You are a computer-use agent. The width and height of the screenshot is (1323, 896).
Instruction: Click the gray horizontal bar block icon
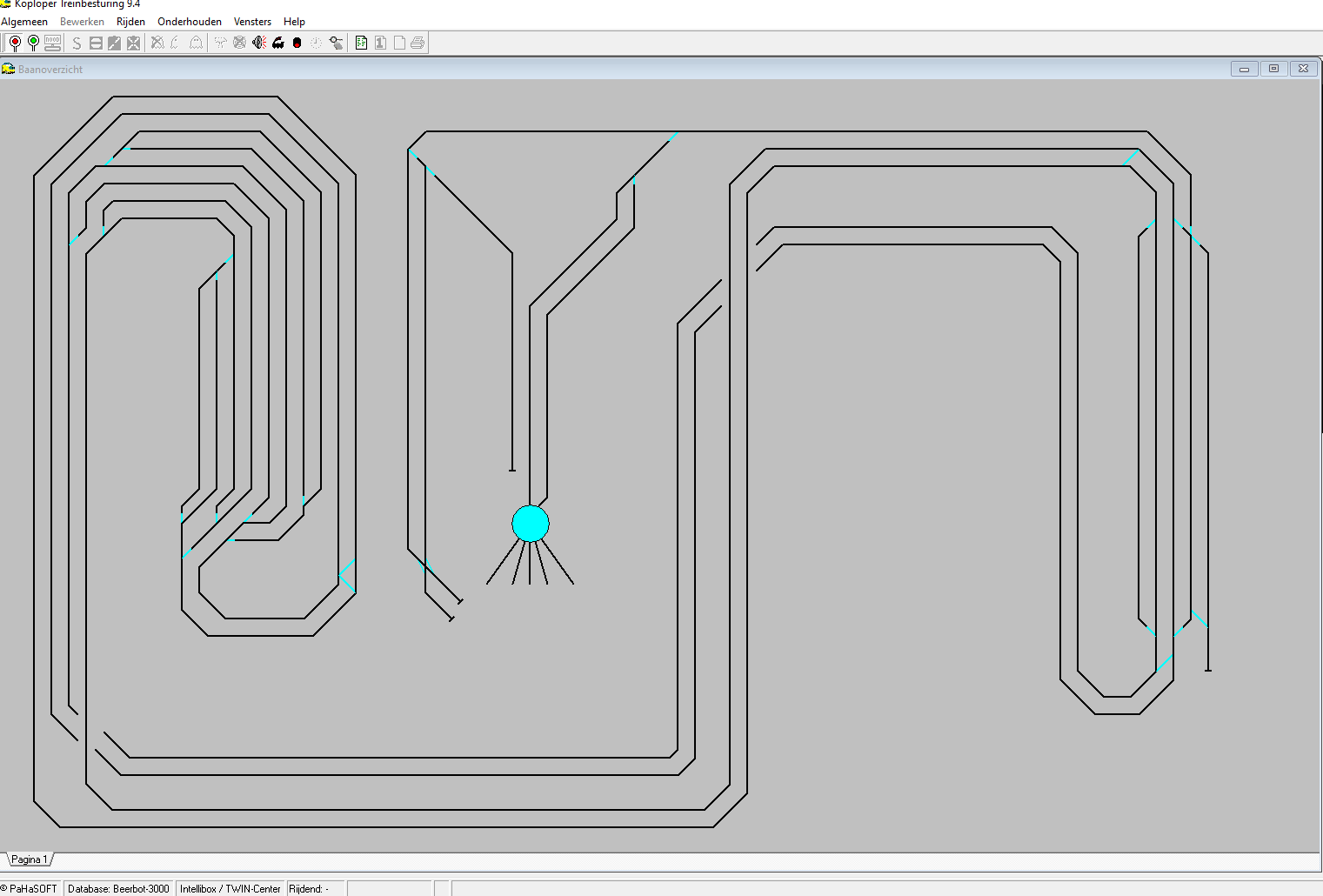tap(96, 43)
